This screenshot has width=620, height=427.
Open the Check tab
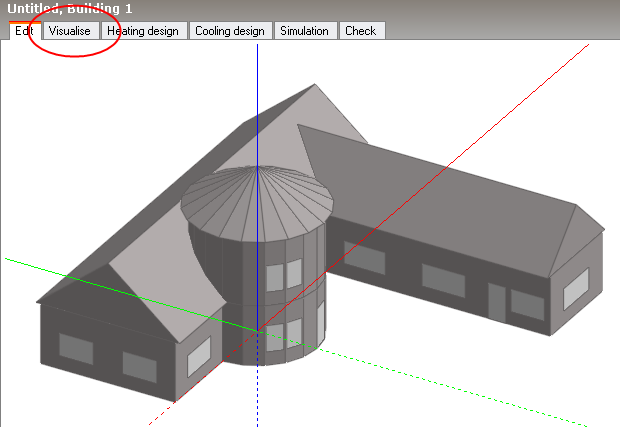(360, 31)
